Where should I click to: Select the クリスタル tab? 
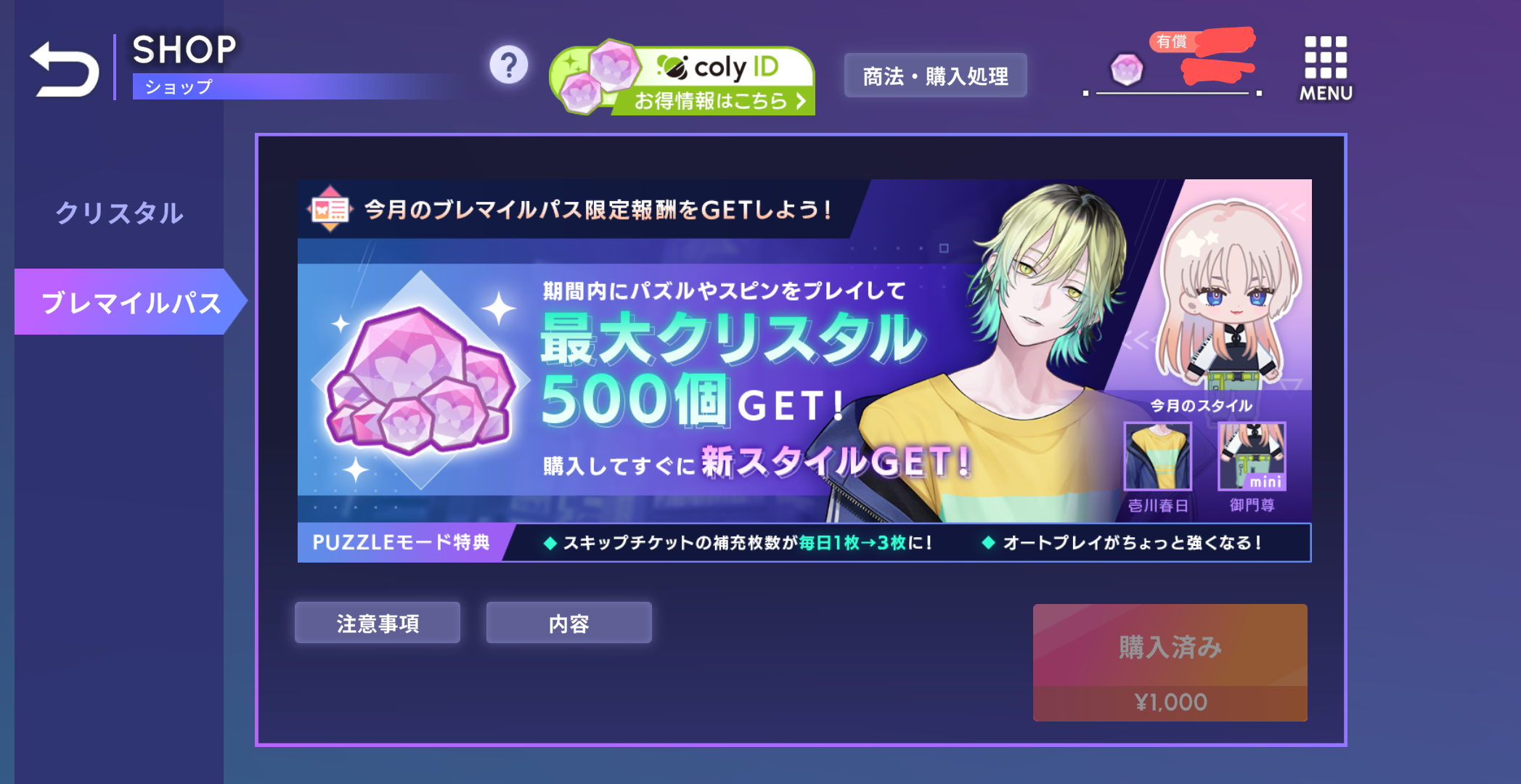(x=120, y=213)
